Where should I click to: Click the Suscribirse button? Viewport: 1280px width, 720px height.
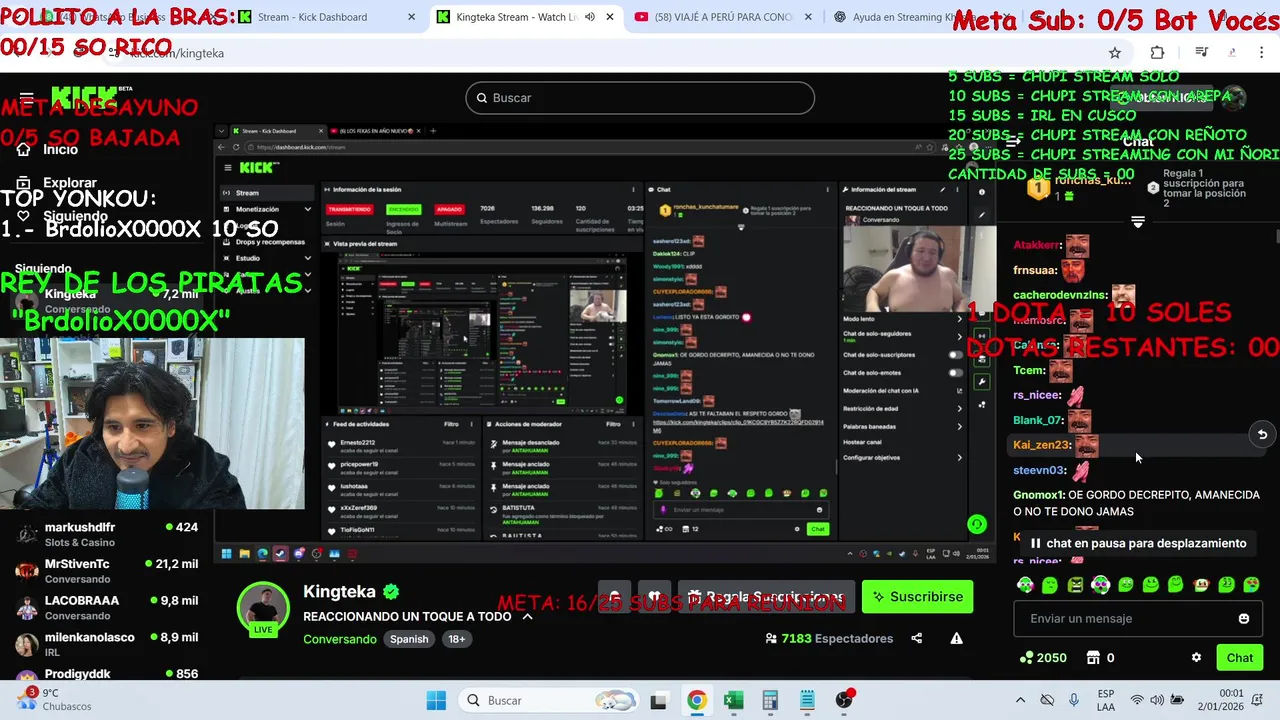[917, 597]
